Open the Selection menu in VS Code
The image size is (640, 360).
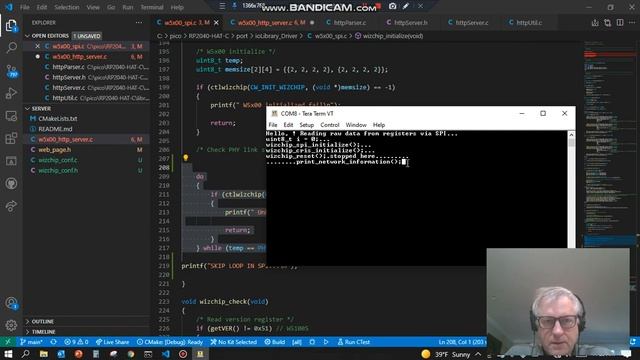(x=67, y=7)
